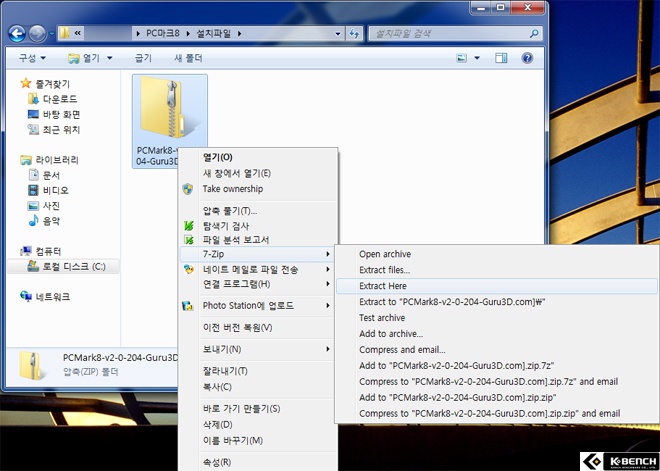Go back with the Explorer back arrow
Viewport: 660px width, 471px height.
[17, 34]
